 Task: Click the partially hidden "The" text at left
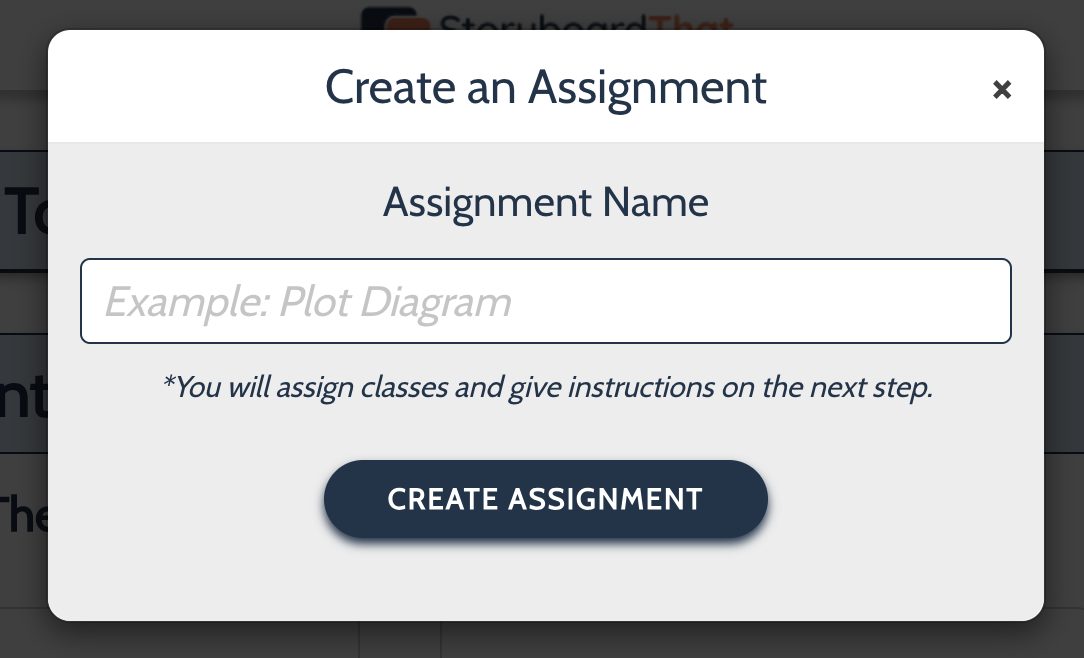[22, 515]
